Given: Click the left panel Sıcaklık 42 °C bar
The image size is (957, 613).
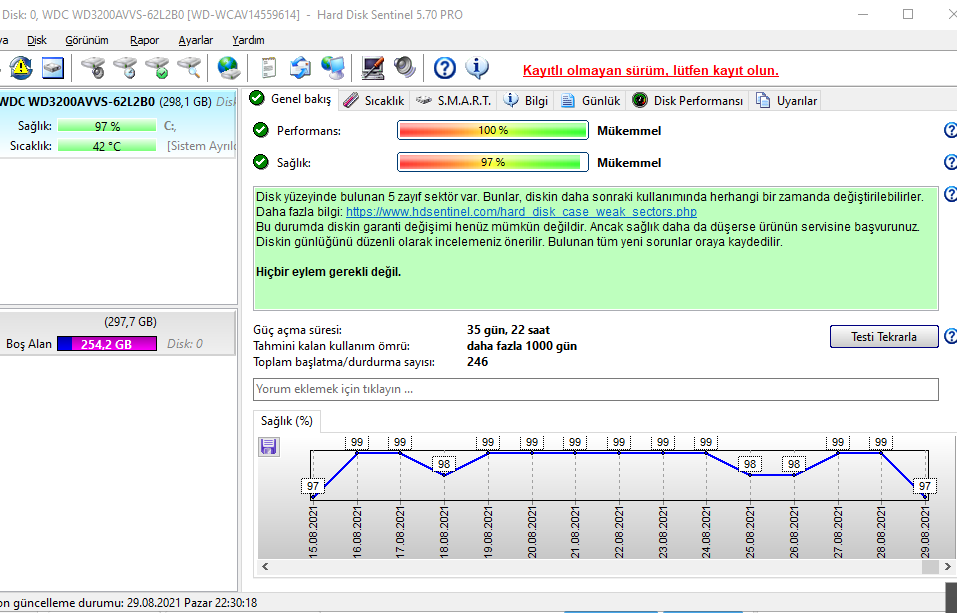Looking at the screenshot, I should pos(107,146).
